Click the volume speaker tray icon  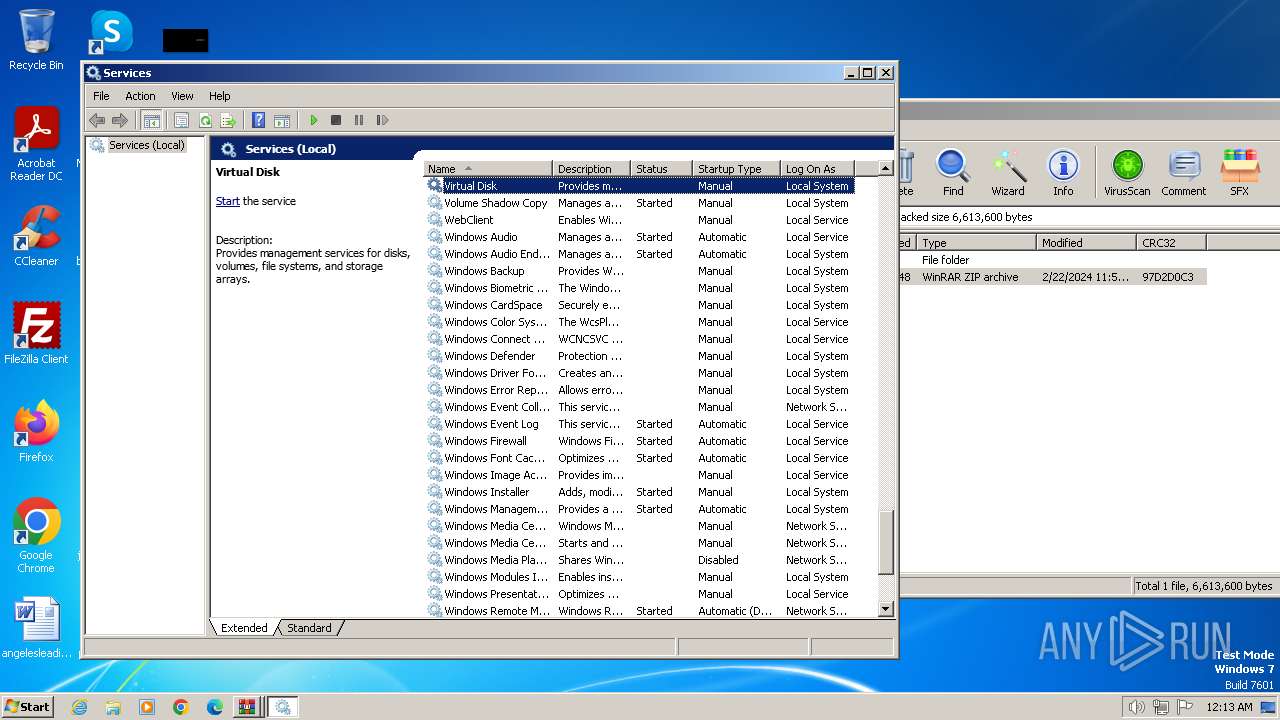coord(1136,707)
